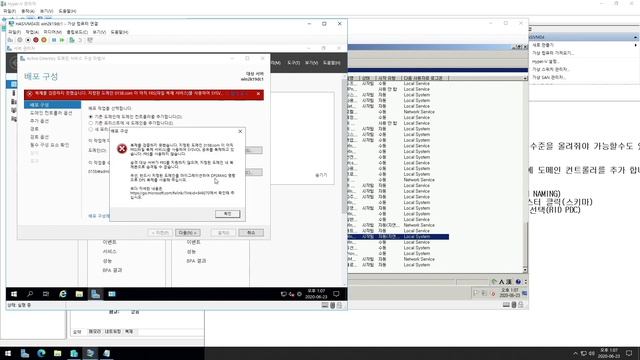
Task: Click 숨기기 link in Server Manager
Action: point(321,175)
